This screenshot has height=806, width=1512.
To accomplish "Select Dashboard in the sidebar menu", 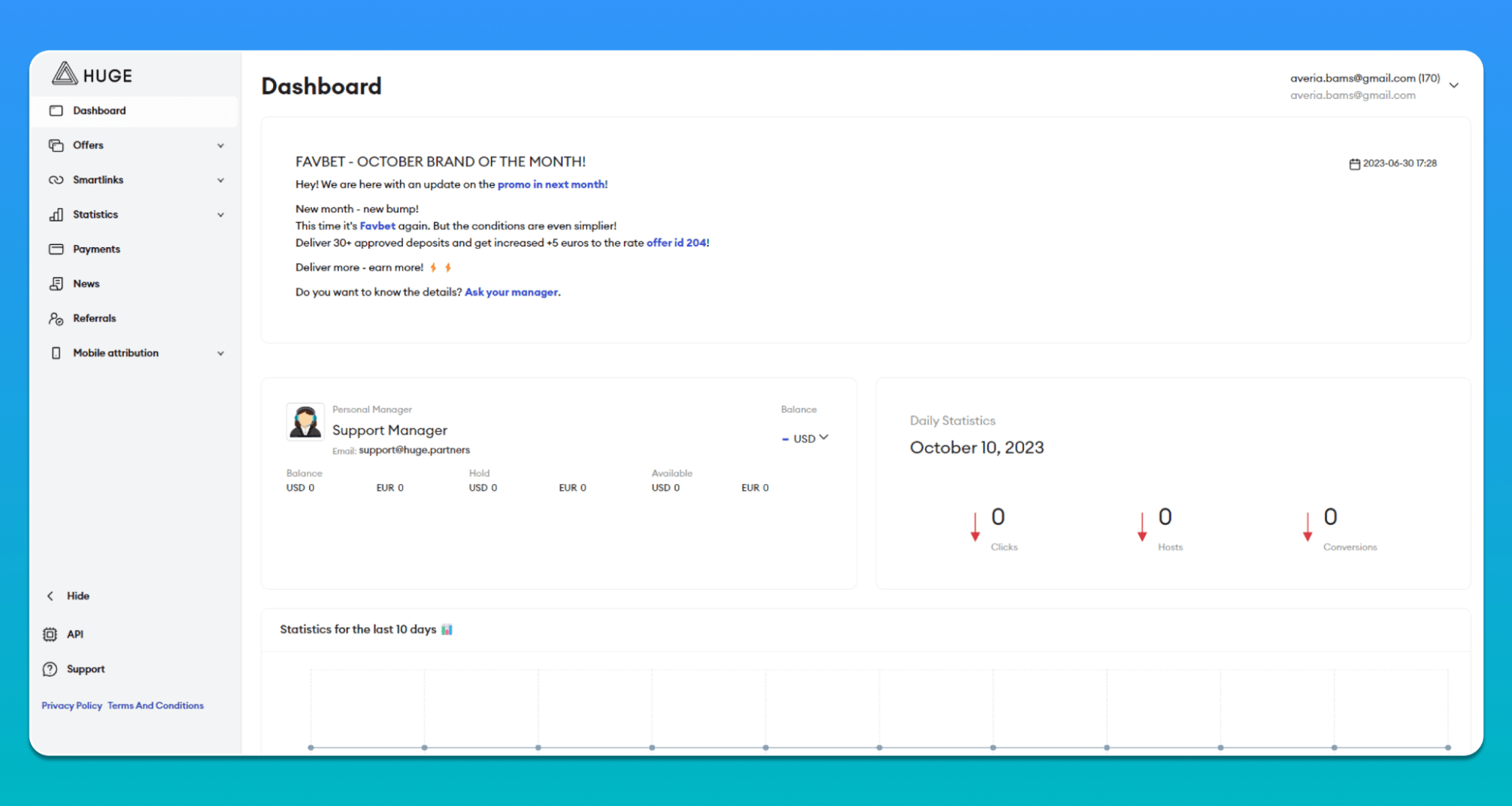I will (x=99, y=111).
